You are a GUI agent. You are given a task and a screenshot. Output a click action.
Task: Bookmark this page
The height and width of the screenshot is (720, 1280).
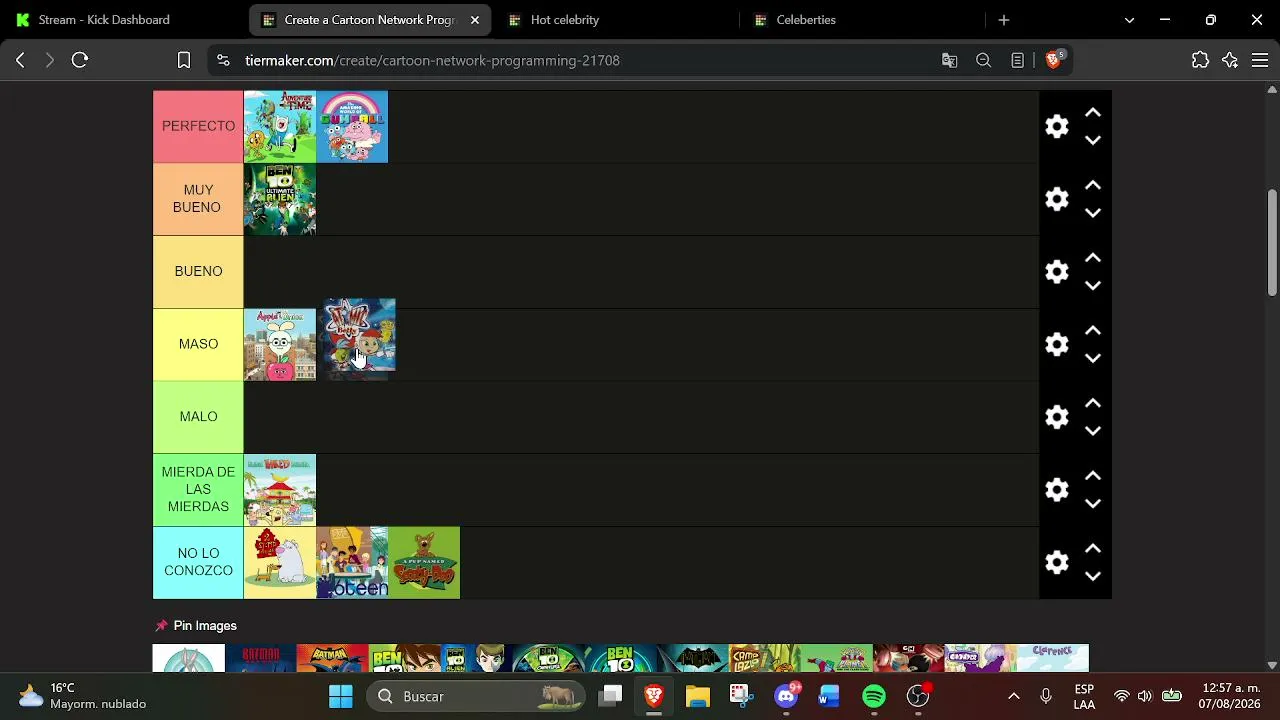[x=184, y=60]
